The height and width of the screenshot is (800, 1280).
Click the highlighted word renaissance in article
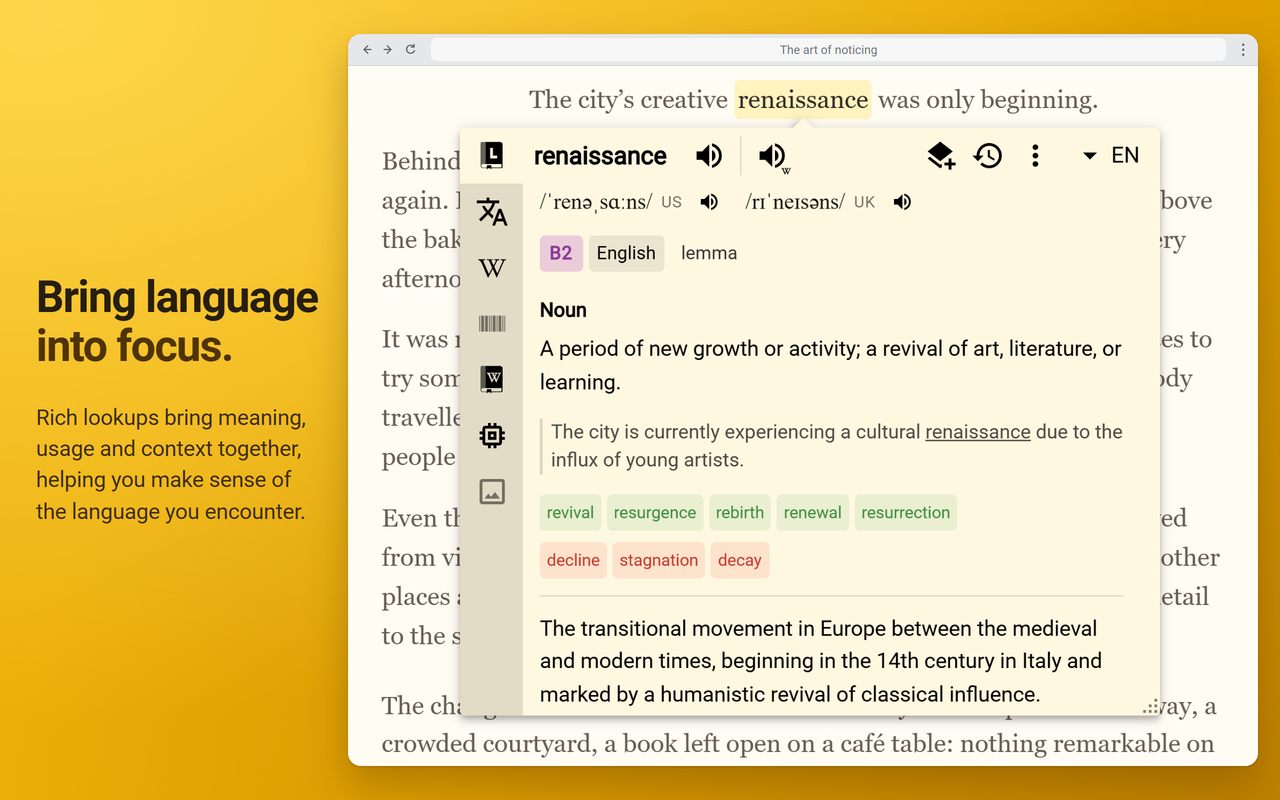(803, 99)
